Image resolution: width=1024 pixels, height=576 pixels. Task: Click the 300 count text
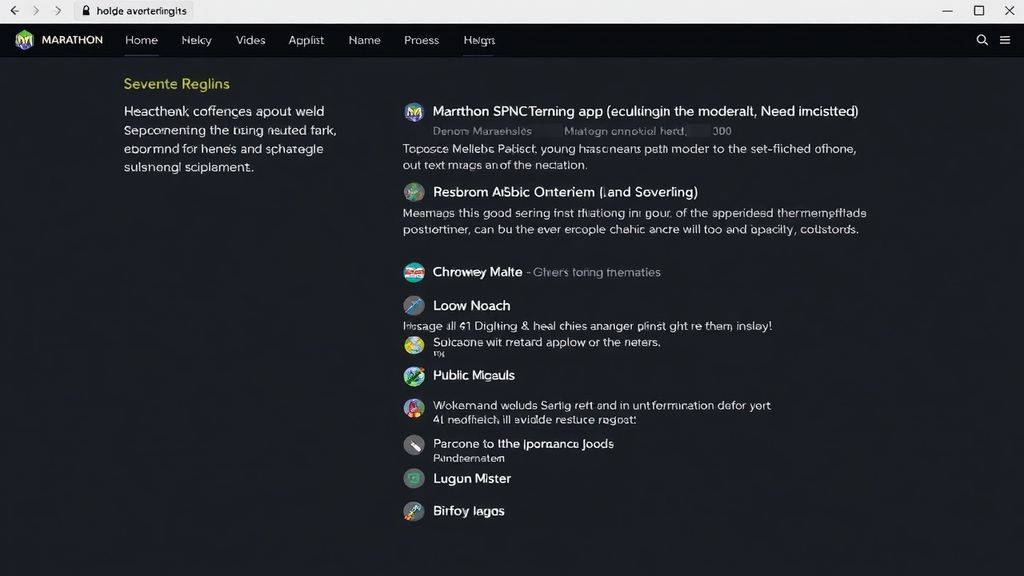(722, 131)
